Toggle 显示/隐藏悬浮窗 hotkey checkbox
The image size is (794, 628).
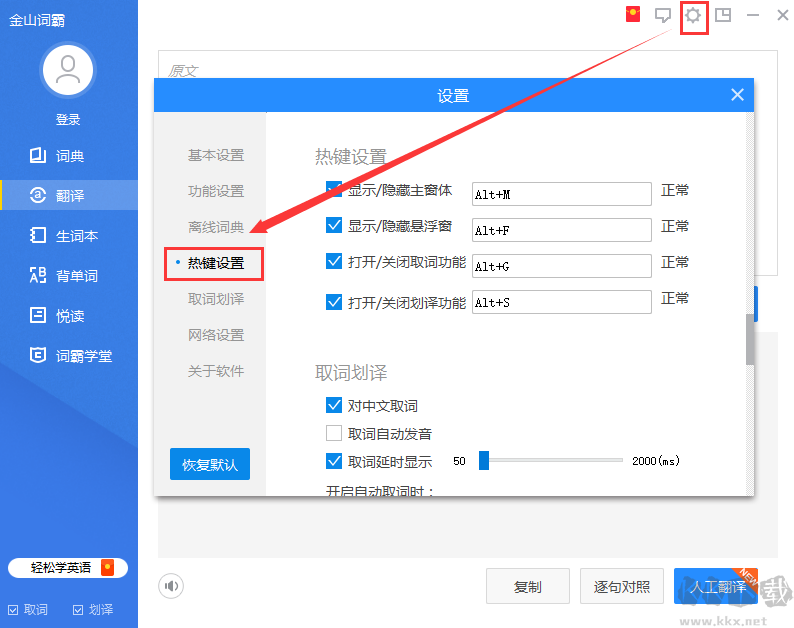tap(334, 225)
